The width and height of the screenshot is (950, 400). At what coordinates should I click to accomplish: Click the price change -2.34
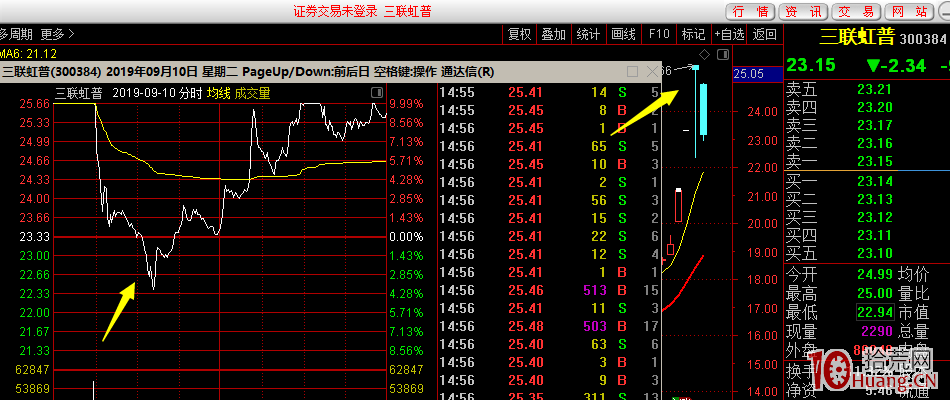point(896,65)
